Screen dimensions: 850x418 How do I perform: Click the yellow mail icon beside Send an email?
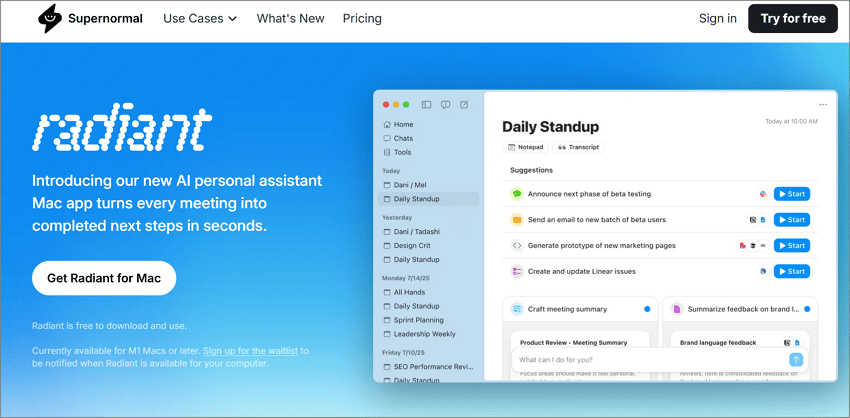click(x=517, y=220)
